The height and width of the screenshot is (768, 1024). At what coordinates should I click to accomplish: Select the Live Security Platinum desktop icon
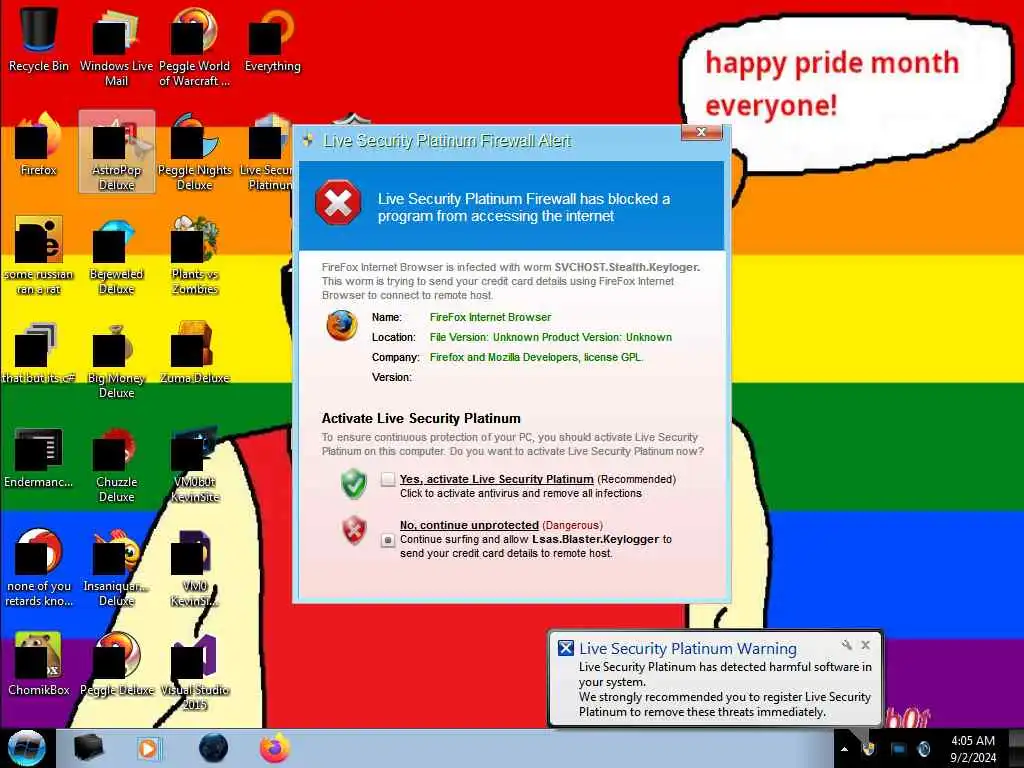pyautogui.click(x=268, y=152)
